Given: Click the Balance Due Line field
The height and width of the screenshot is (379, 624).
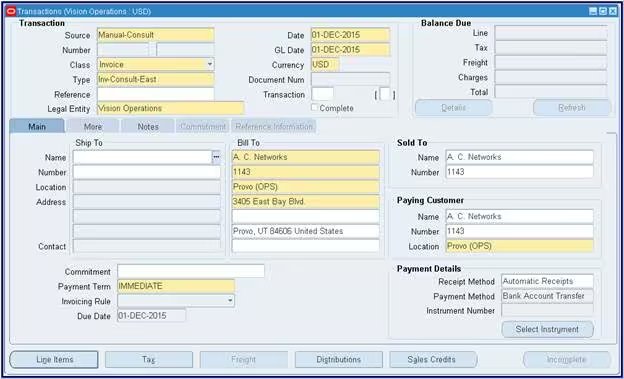Looking at the screenshot, I should (x=551, y=33).
